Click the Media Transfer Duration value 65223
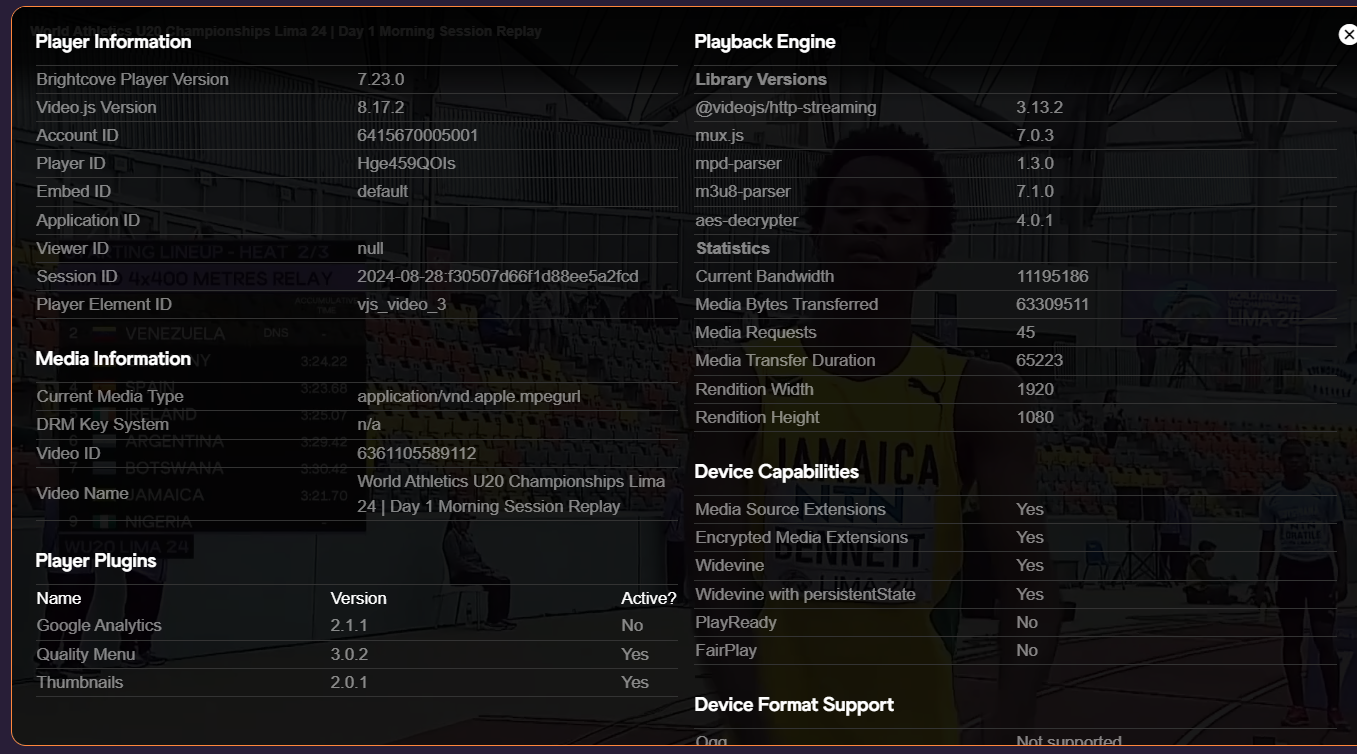This screenshot has width=1357, height=754. pyautogui.click(x=1040, y=360)
